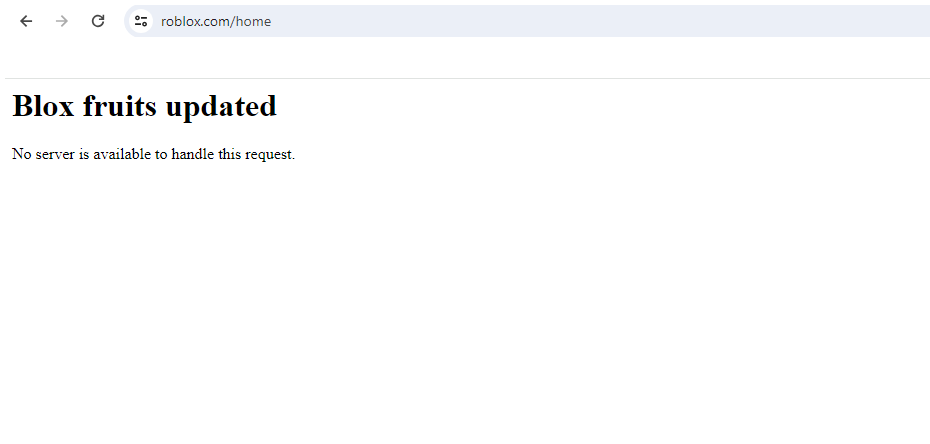Click the 'Blox fruits updated' heading
The width and height of the screenshot is (930, 444).
[x=144, y=106]
